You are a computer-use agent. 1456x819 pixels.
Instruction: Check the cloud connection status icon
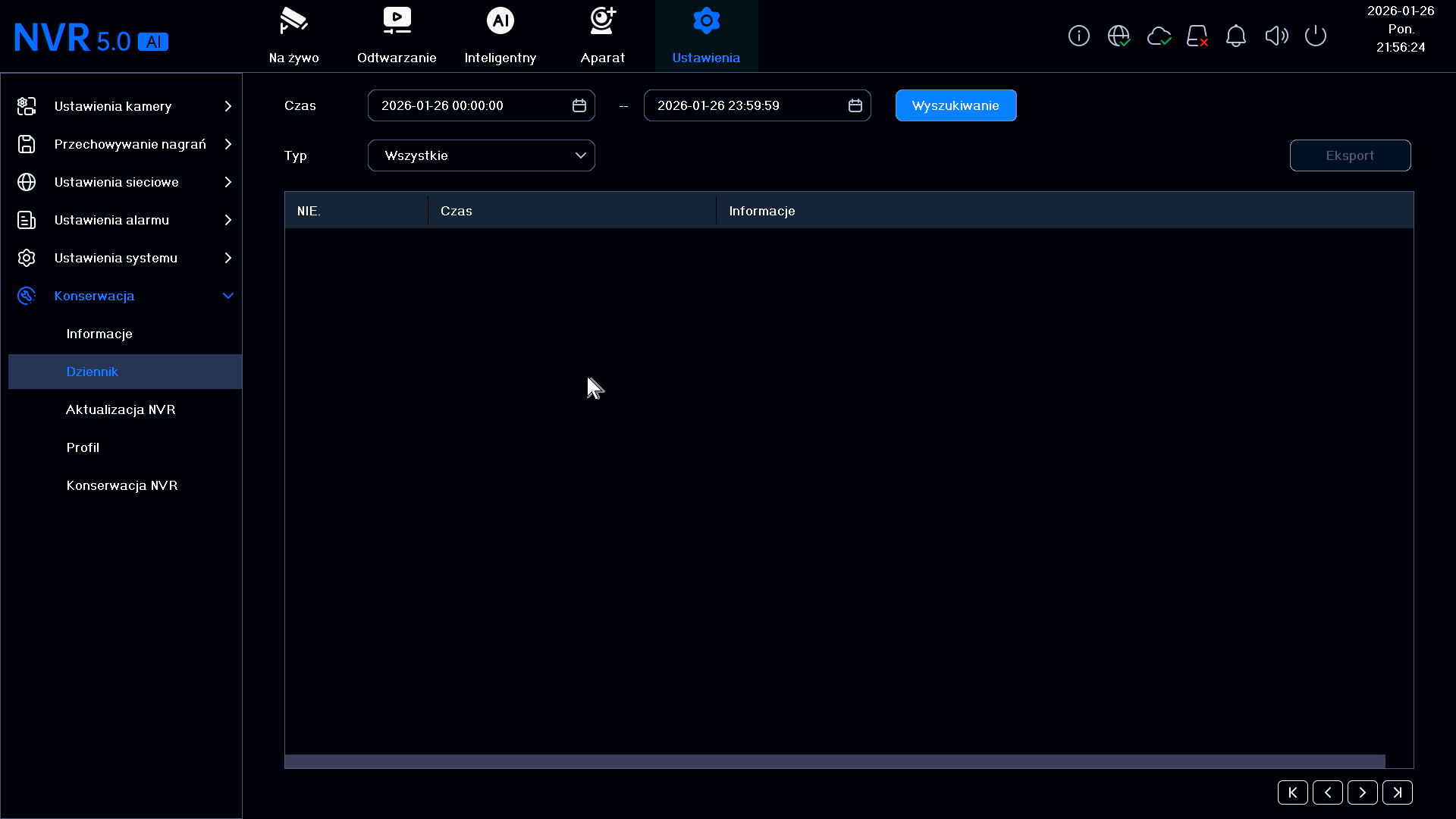1159,36
